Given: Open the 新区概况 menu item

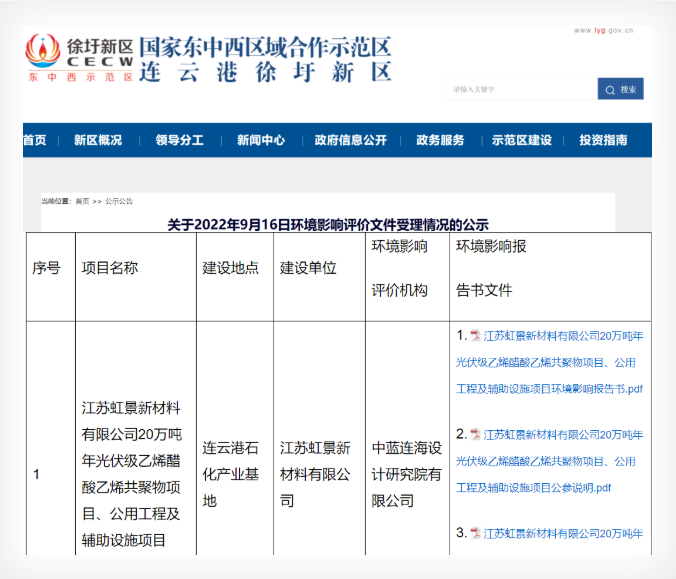Looking at the screenshot, I should [98, 140].
